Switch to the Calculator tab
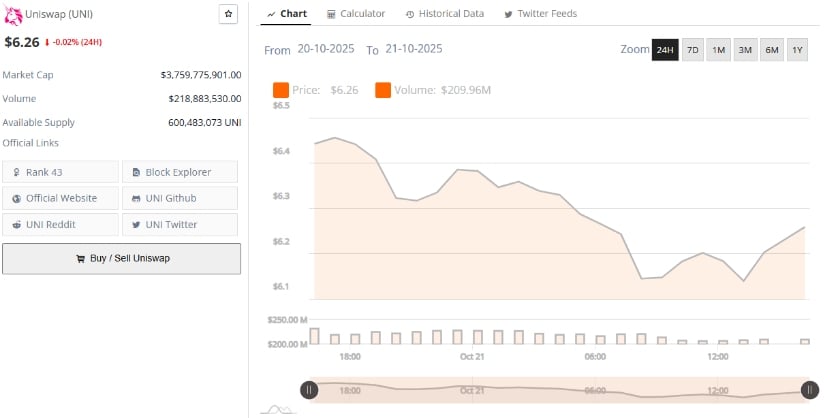The image size is (825, 418). point(355,14)
